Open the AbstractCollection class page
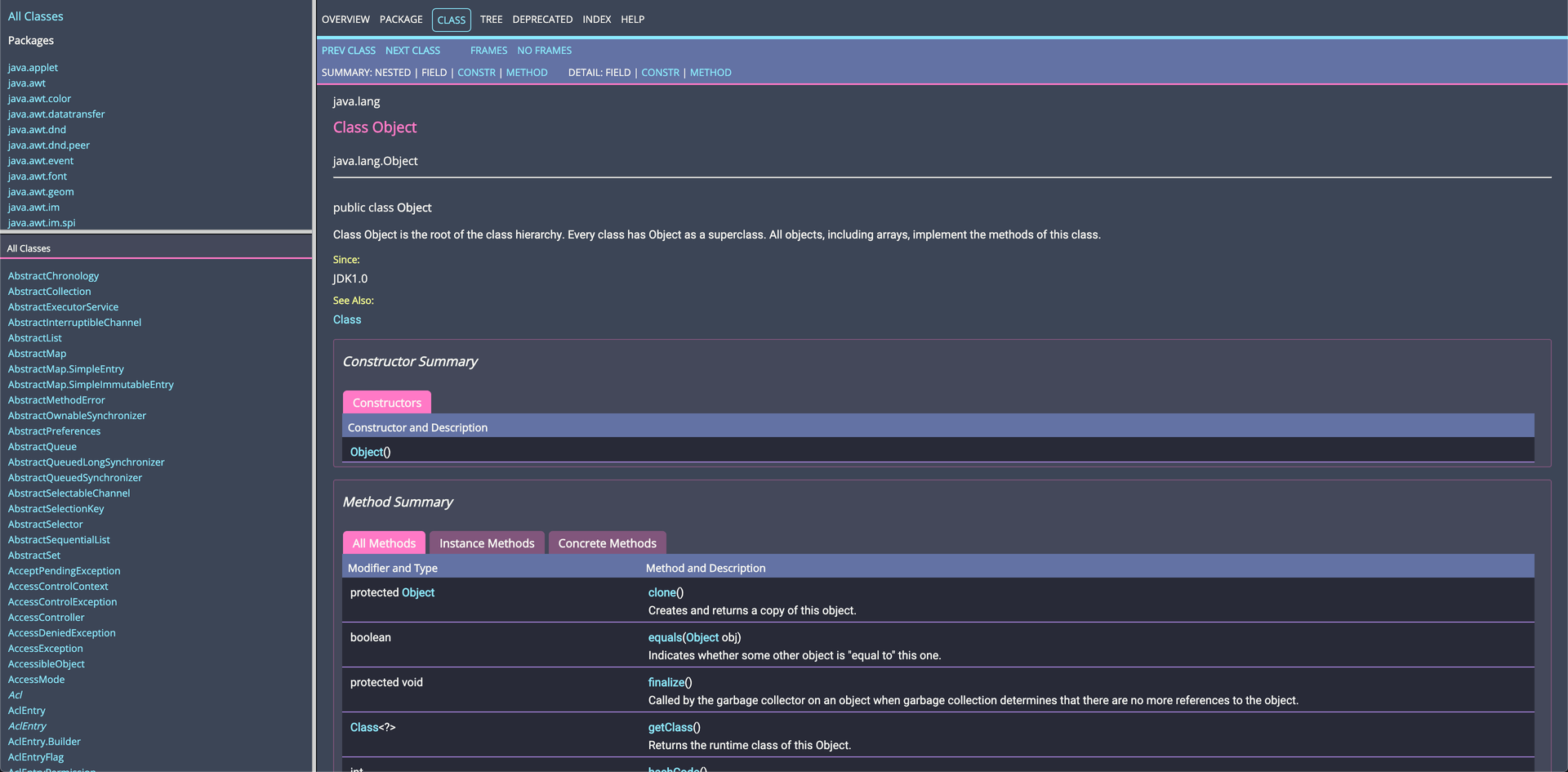Screen dimensions: 1568x772 pyautogui.click(x=49, y=291)
